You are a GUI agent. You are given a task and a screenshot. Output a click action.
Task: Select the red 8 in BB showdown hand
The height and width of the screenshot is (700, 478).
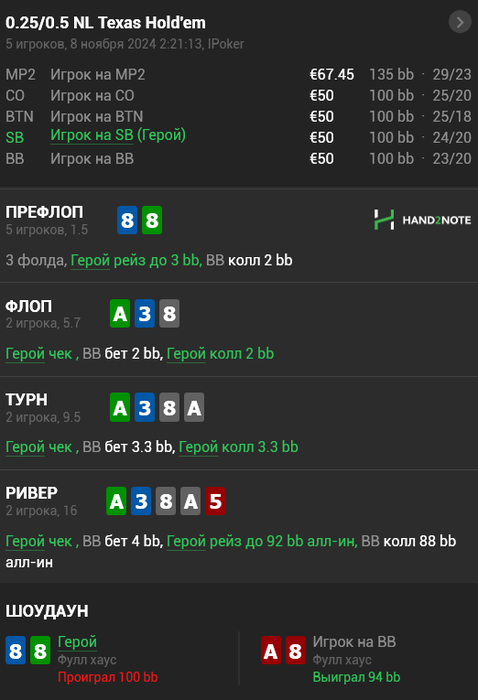click(295, 650)
